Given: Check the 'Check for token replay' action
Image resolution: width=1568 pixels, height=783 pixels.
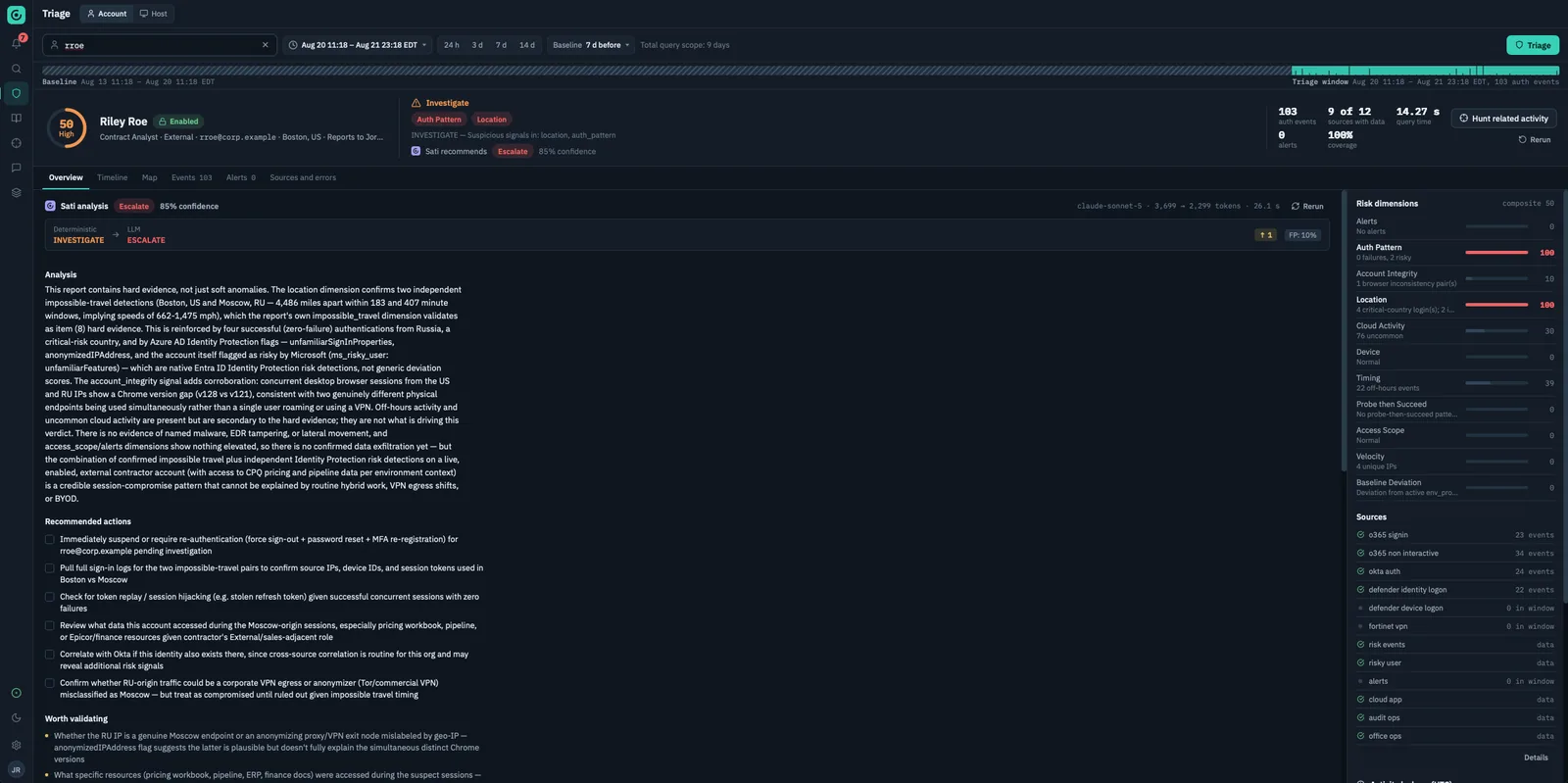Looking at the screenshot, I should (50, 597).
